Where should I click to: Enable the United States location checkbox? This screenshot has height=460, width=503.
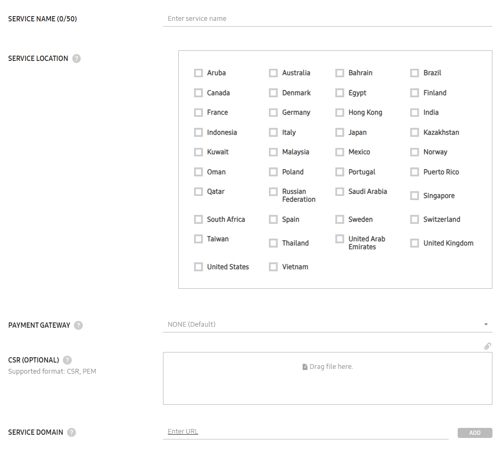pyautogui.click(x=198, y=267)
